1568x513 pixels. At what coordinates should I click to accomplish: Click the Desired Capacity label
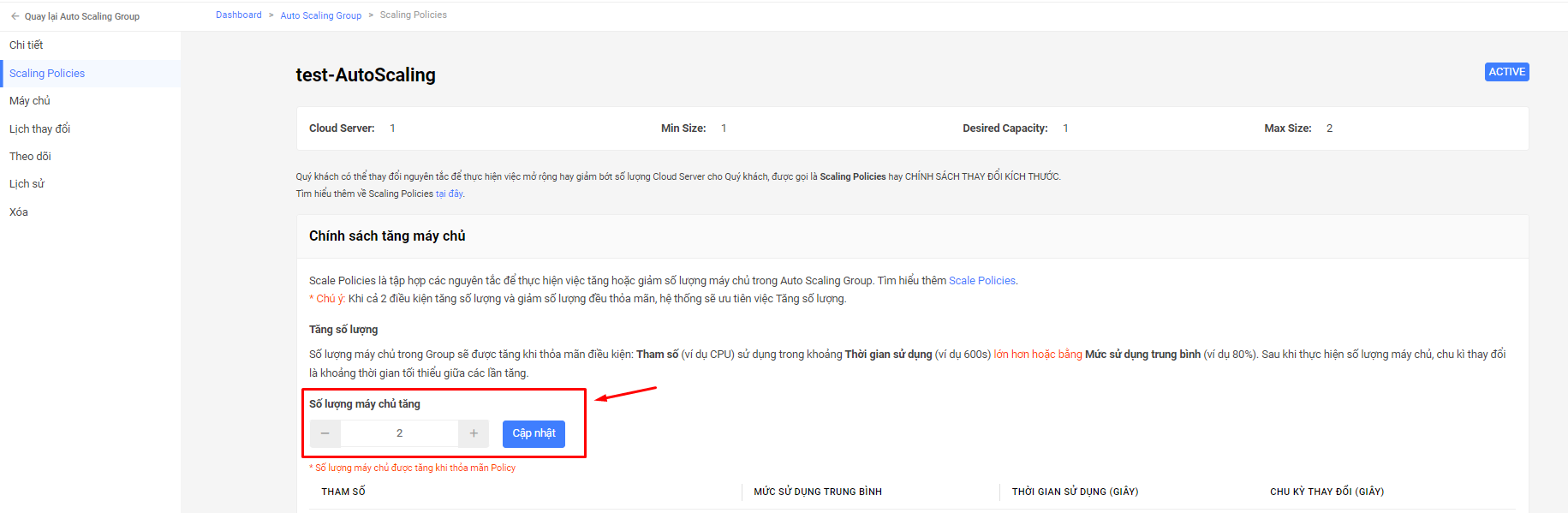point(1005,128)
